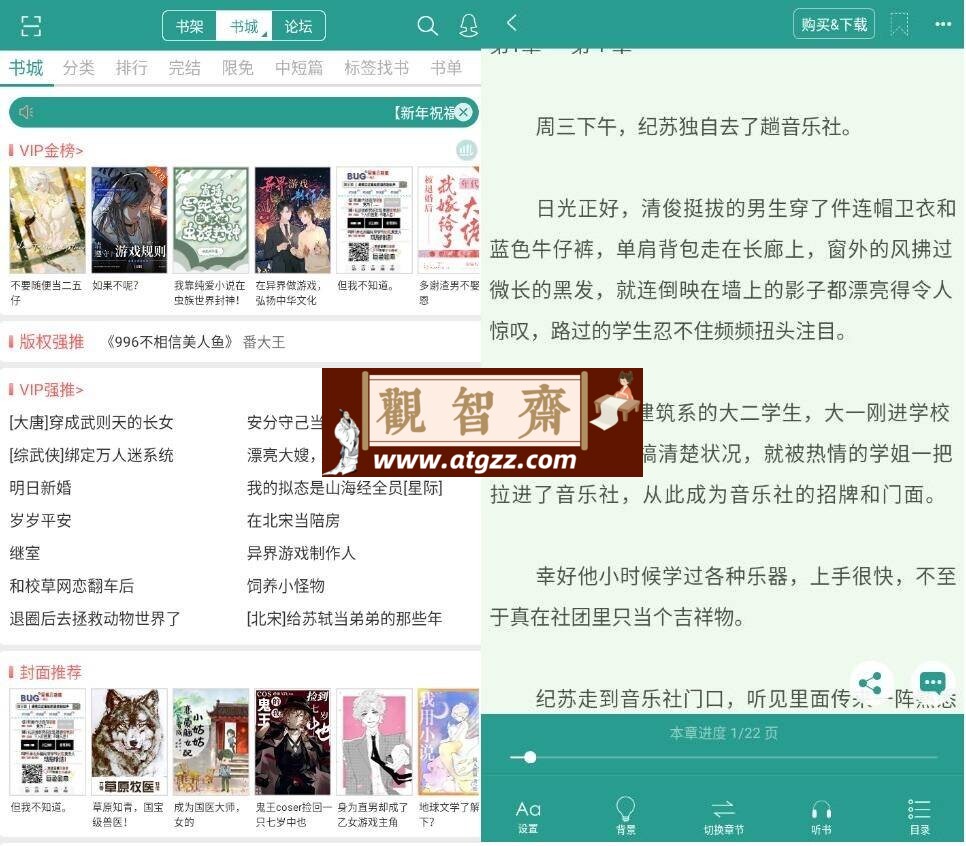Viewport: 966px width, 846px height.
Task: Expand VIP强推 section header
Action: coord(51,389)
